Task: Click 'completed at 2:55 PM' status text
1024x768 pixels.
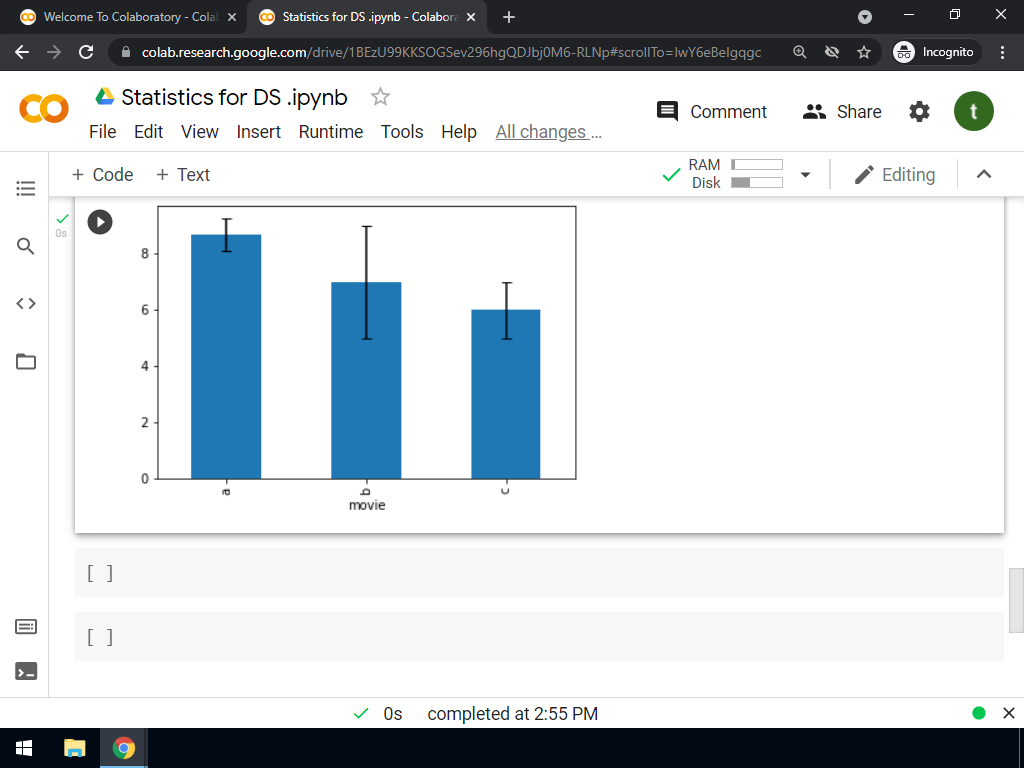Action: (x=513, y=714)
